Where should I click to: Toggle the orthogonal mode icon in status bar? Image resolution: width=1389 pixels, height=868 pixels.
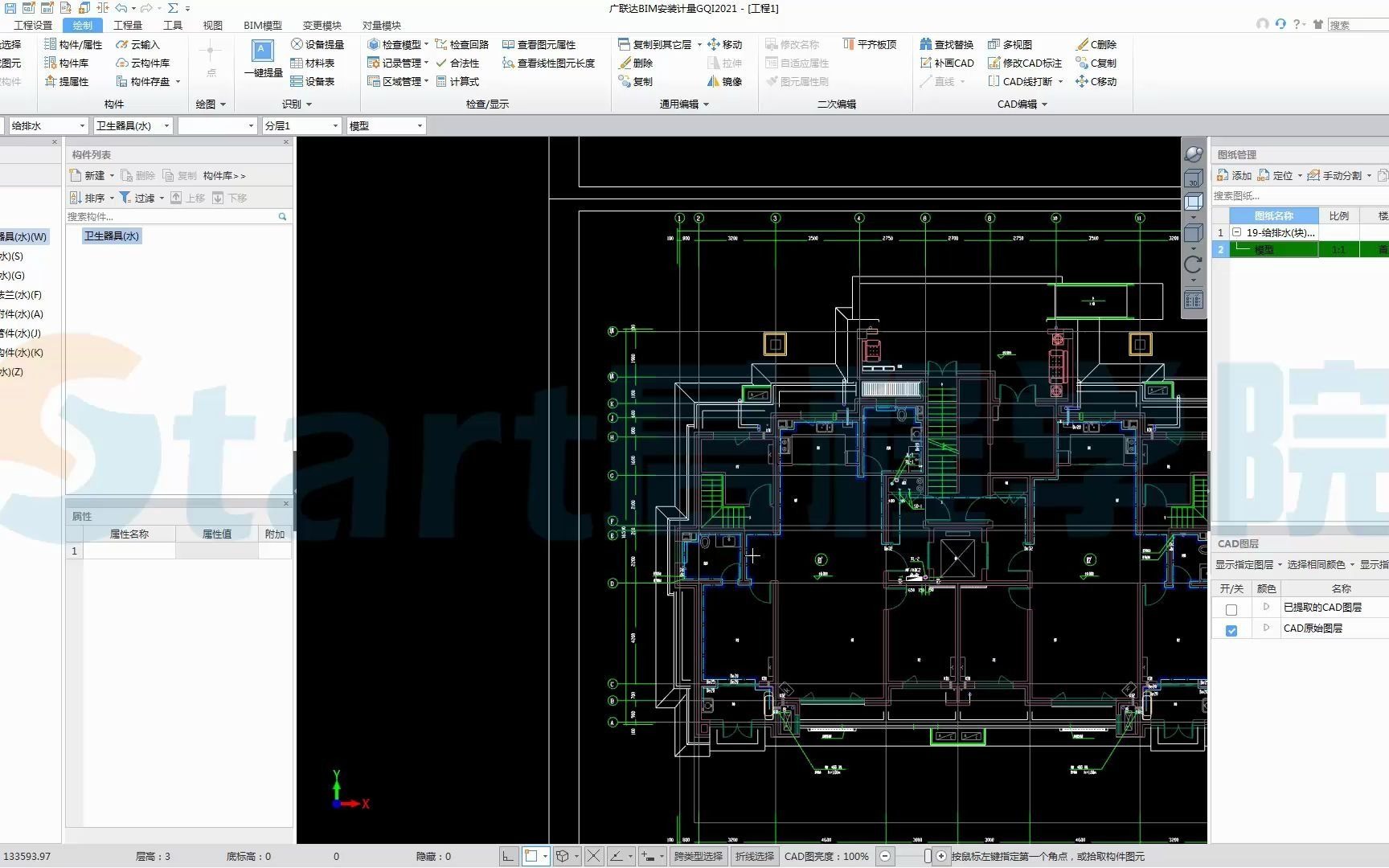[x=508, y=857]
